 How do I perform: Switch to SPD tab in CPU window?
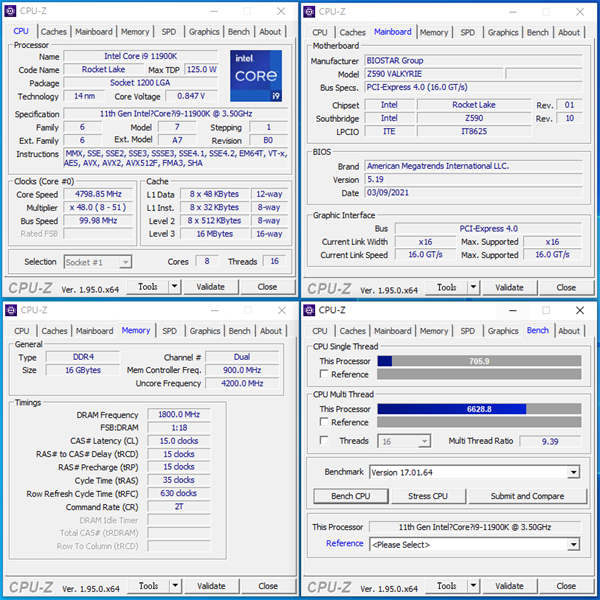pyautogui.click(x=169, y=32)
